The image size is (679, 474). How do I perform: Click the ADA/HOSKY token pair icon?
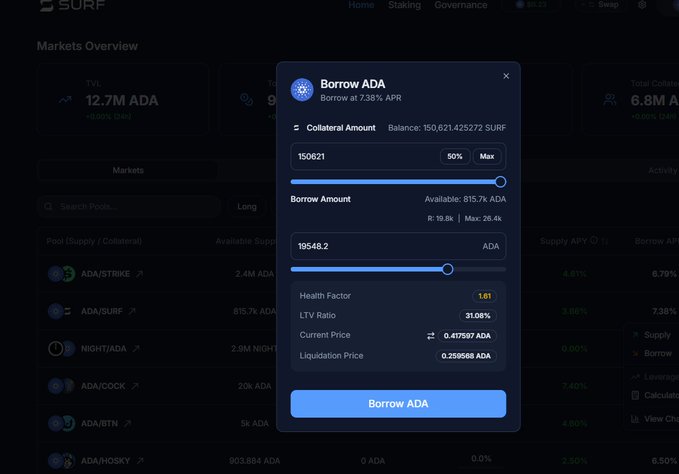(61, 461)
